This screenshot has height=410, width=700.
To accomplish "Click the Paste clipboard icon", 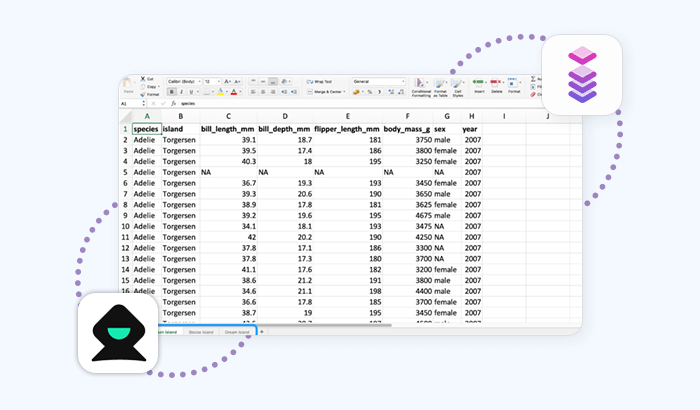I will point(127,83).
